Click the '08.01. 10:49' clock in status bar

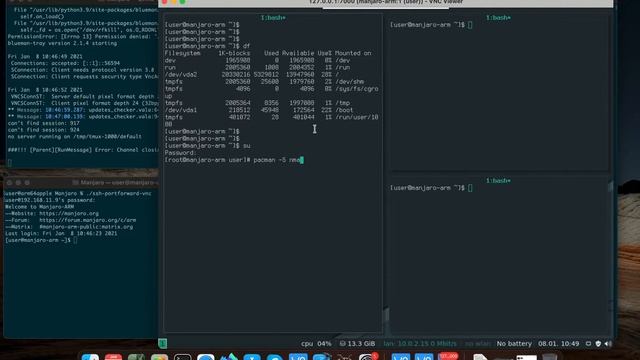tap(558, 344)
